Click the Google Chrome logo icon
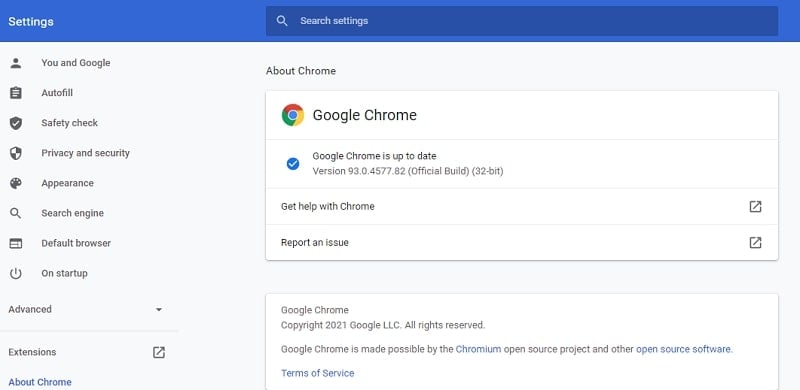The width and height of the screenshot is (800, 390). [293, 115]
